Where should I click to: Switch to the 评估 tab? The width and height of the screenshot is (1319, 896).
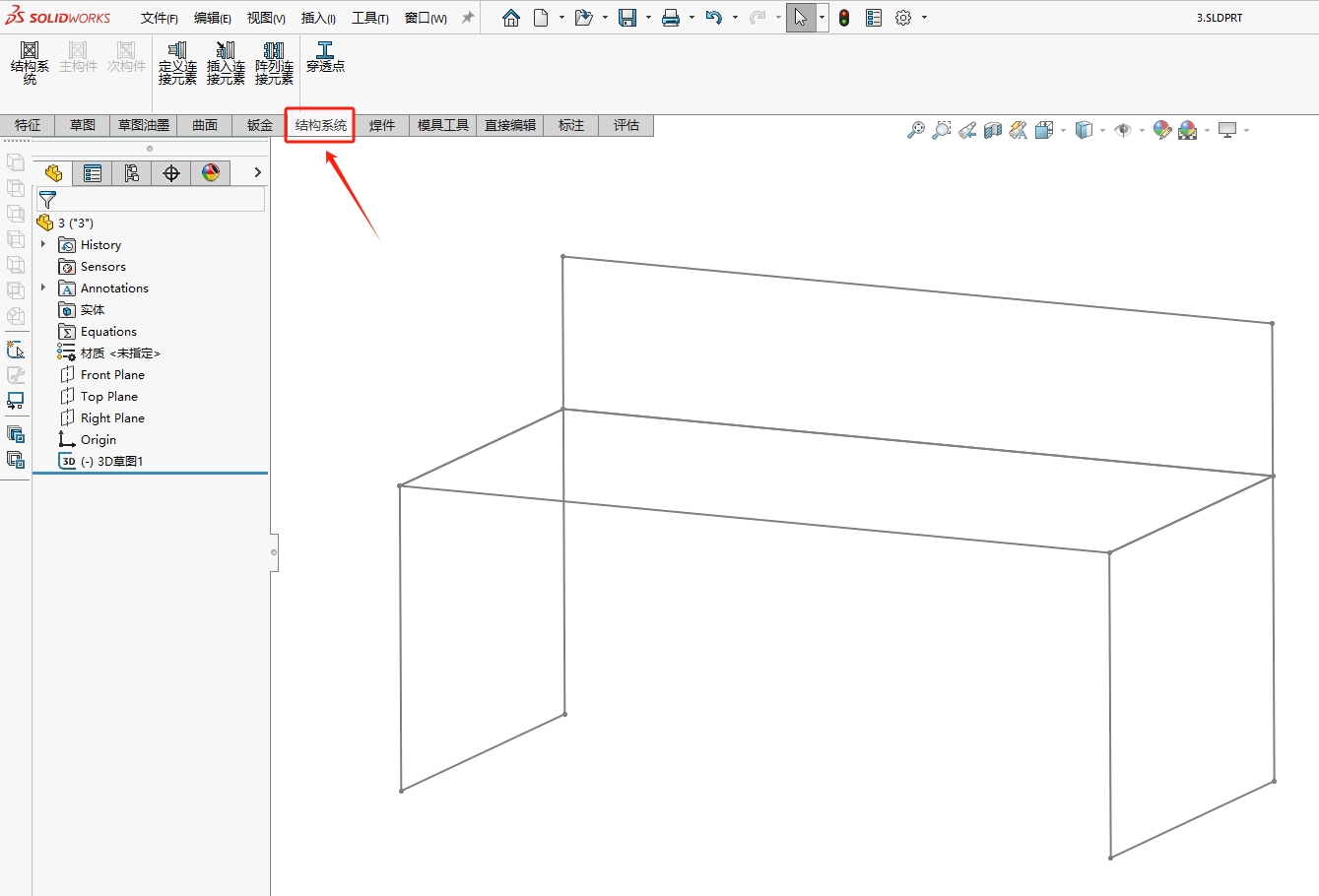(627, 125)
